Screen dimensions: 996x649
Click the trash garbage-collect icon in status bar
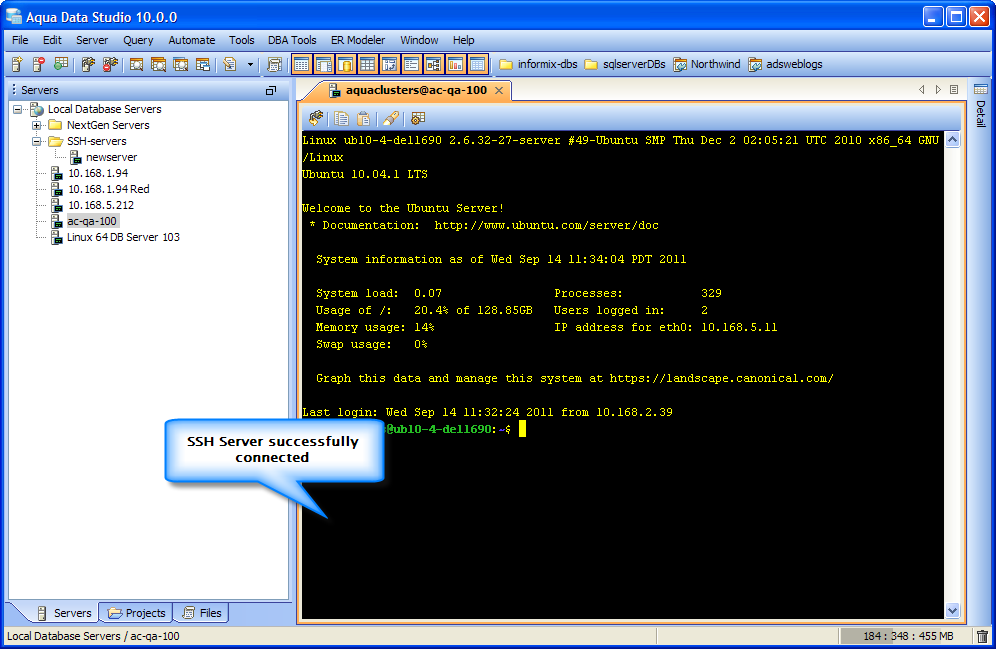(x=982, y=636)
